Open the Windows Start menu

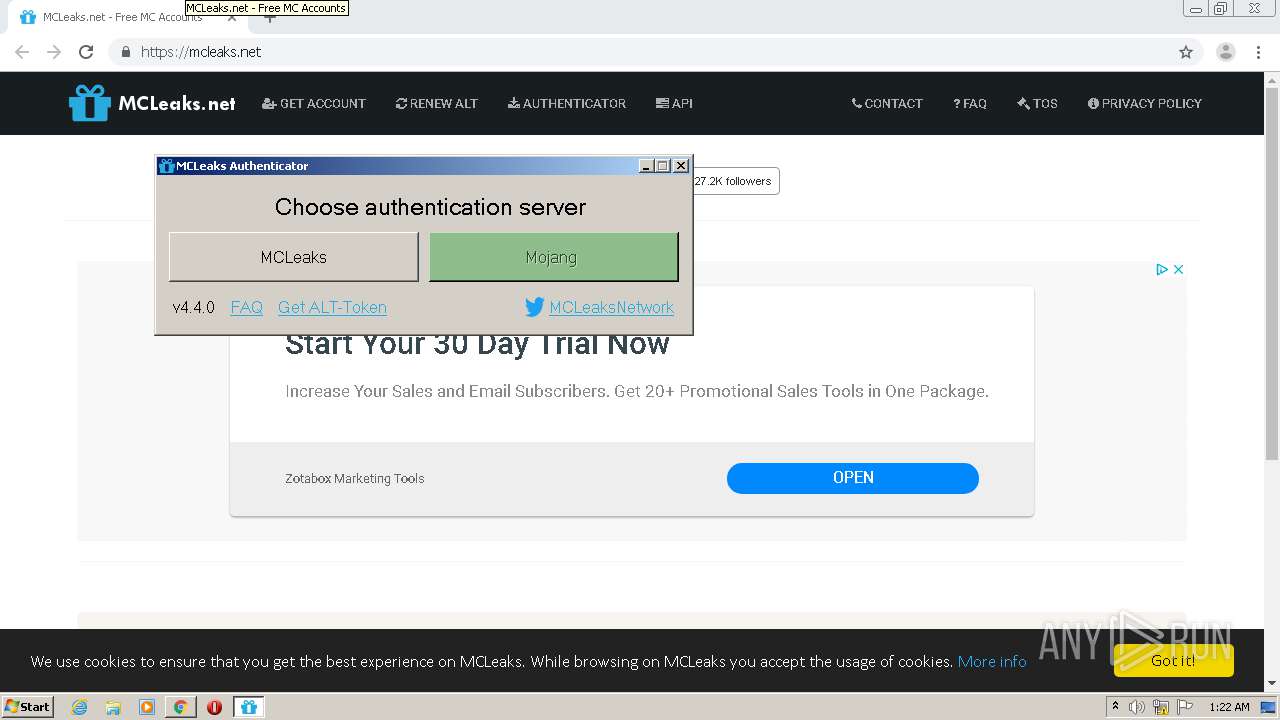28,706
